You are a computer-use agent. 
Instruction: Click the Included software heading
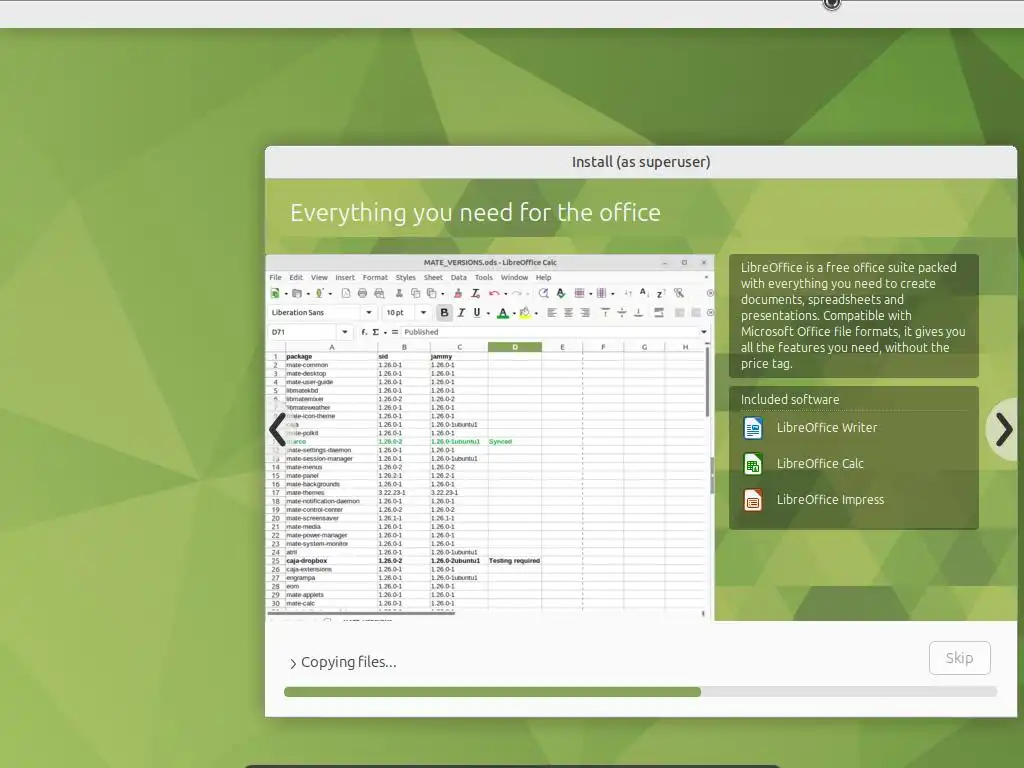click(790, 399)
